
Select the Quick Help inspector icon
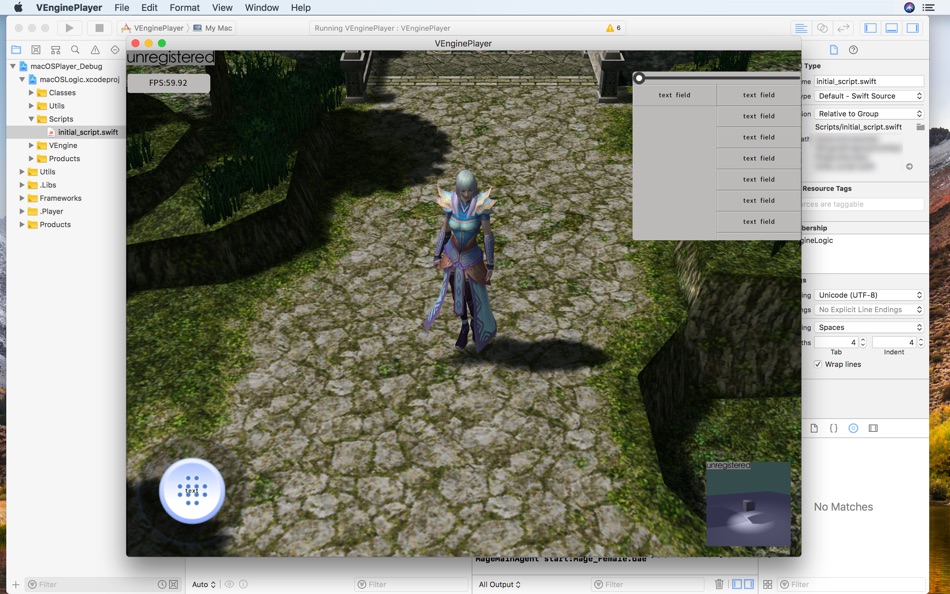pyautogui.click(x=853, y=50)
